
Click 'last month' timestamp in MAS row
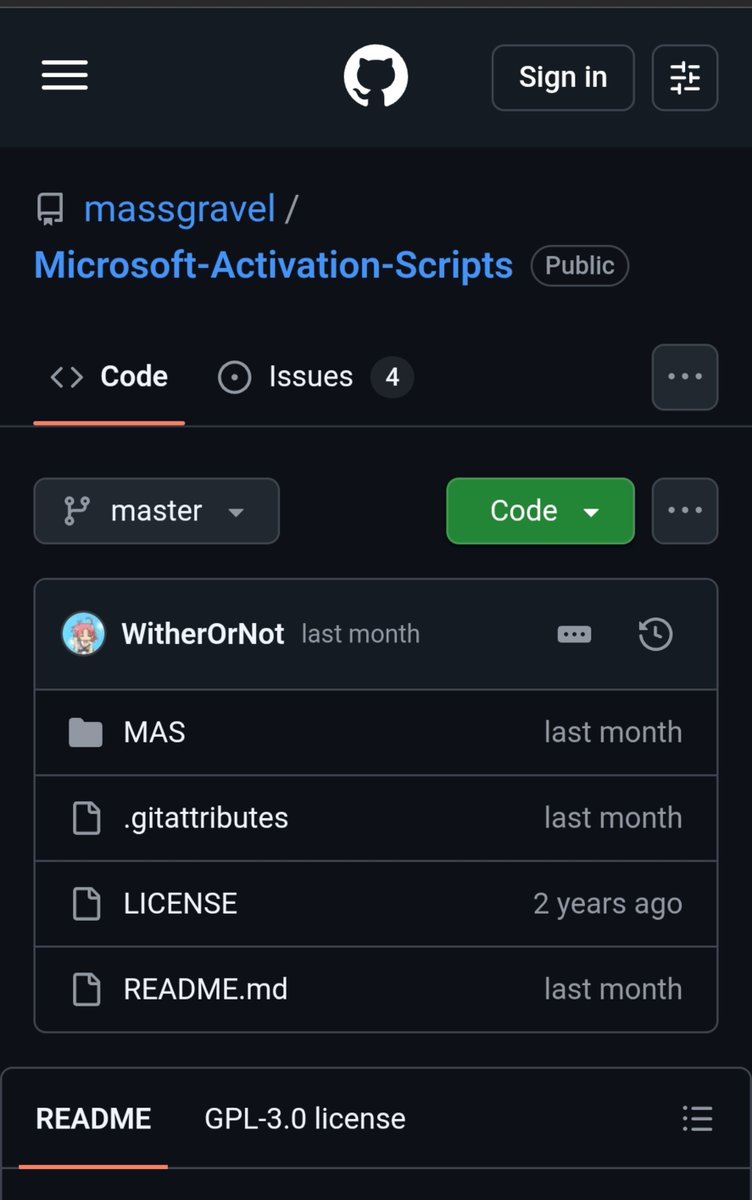[x=613, y=732]
